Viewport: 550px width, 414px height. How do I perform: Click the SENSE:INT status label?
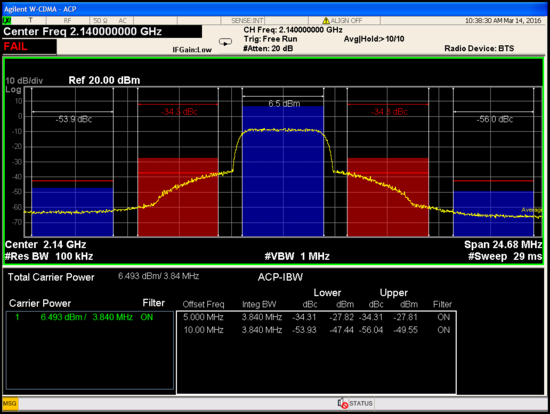coord(247,21)
